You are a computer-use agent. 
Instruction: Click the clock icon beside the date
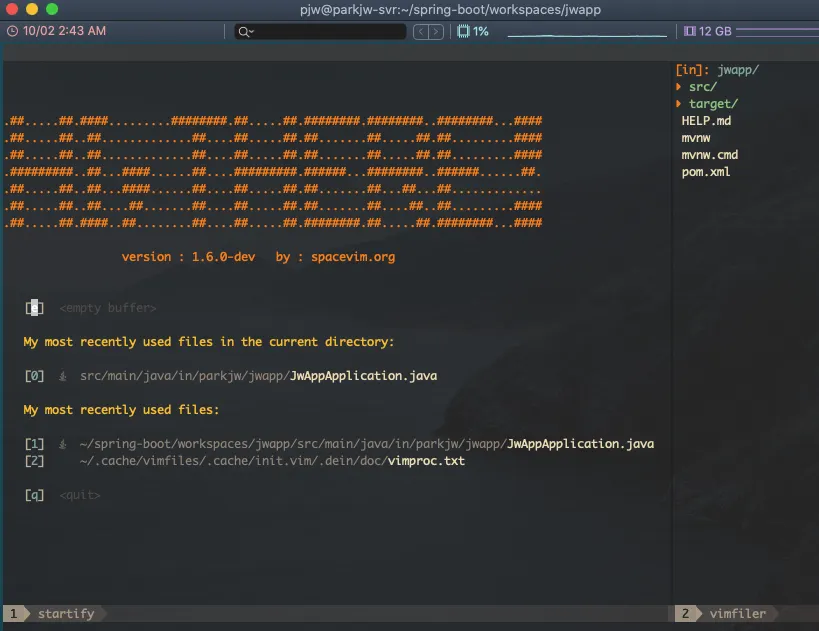[12, 31]
